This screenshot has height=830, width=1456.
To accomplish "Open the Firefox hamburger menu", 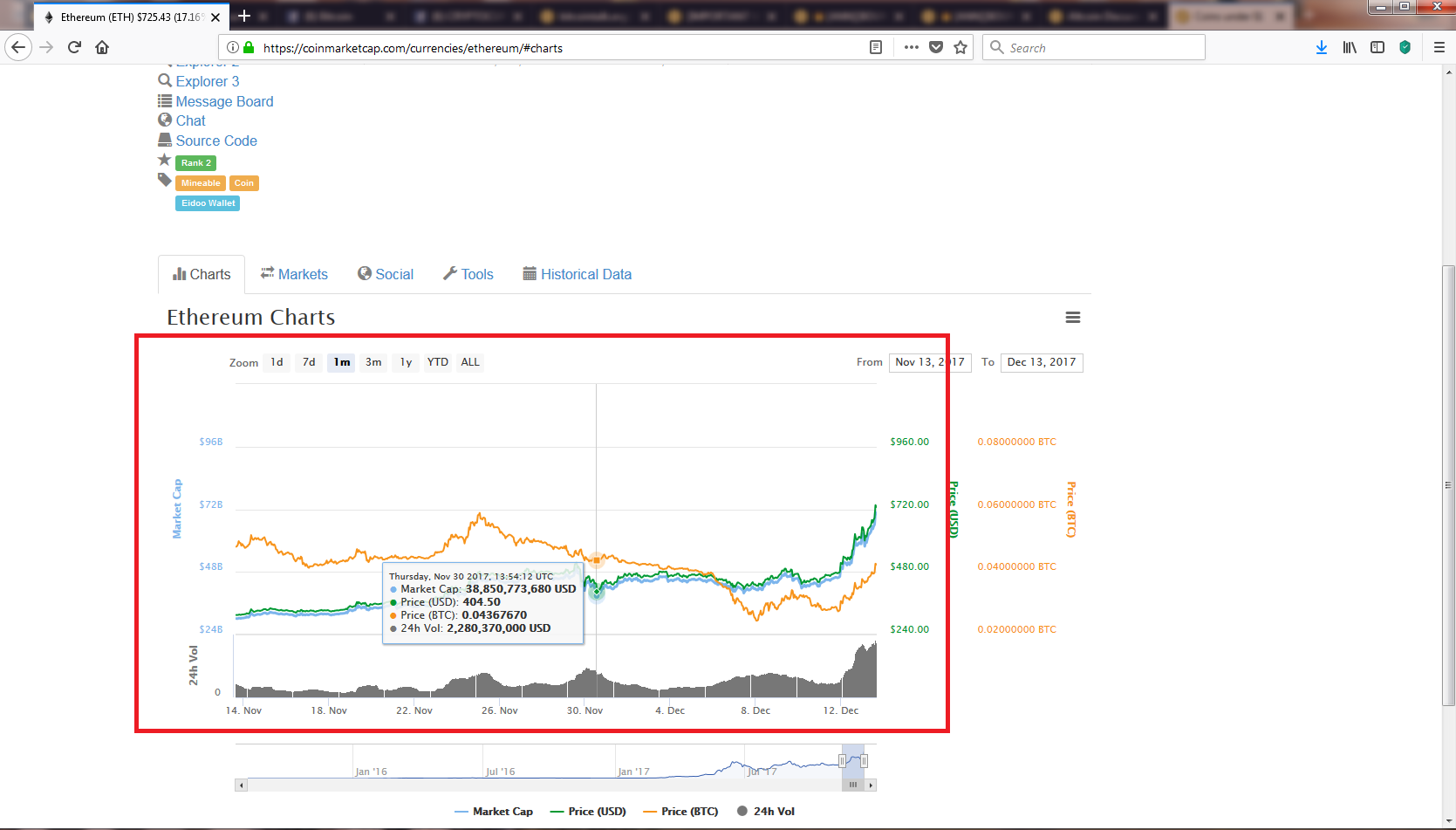I will pos(1439,48).
